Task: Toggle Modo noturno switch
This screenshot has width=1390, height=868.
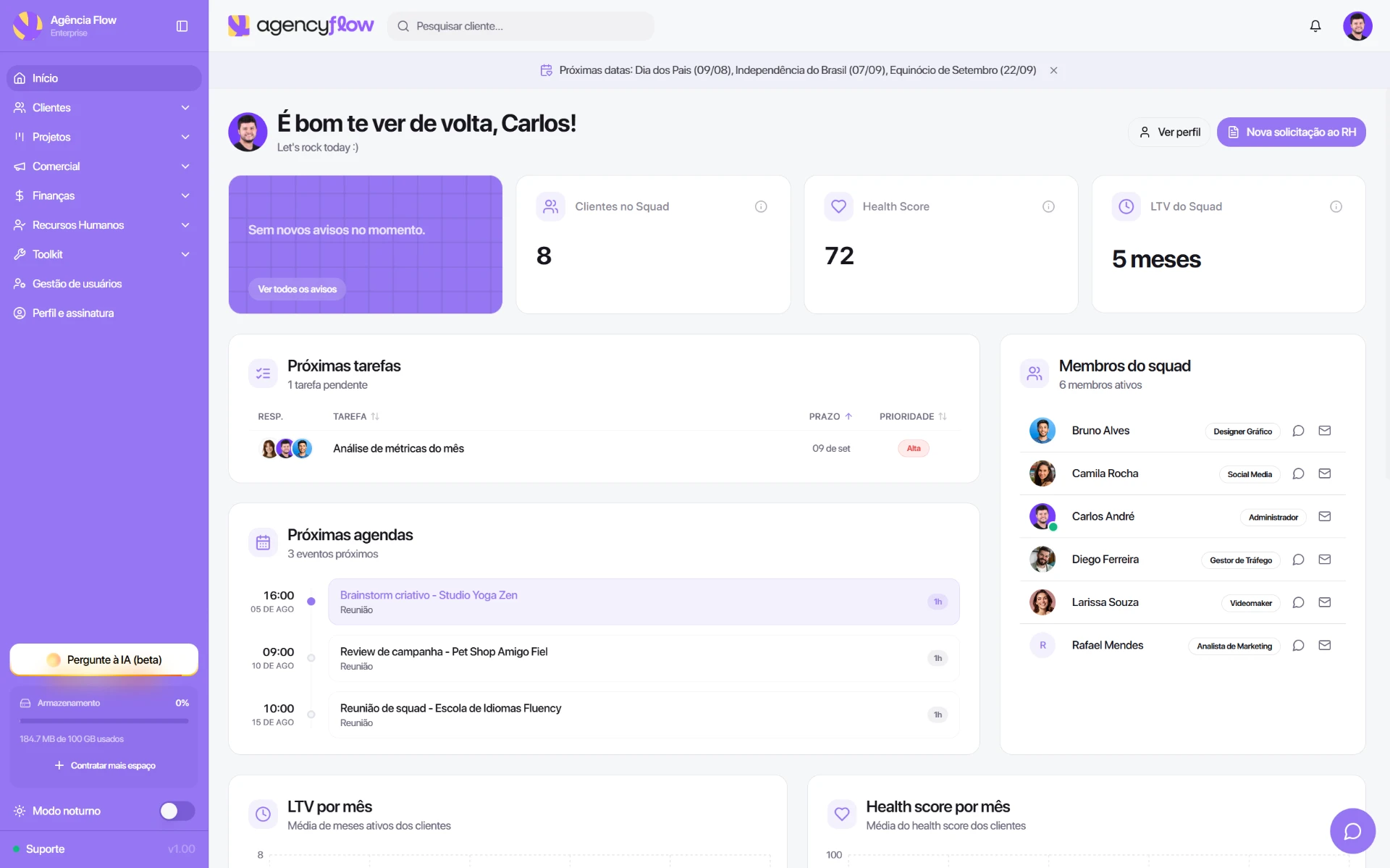Action: tap(177, 811)
